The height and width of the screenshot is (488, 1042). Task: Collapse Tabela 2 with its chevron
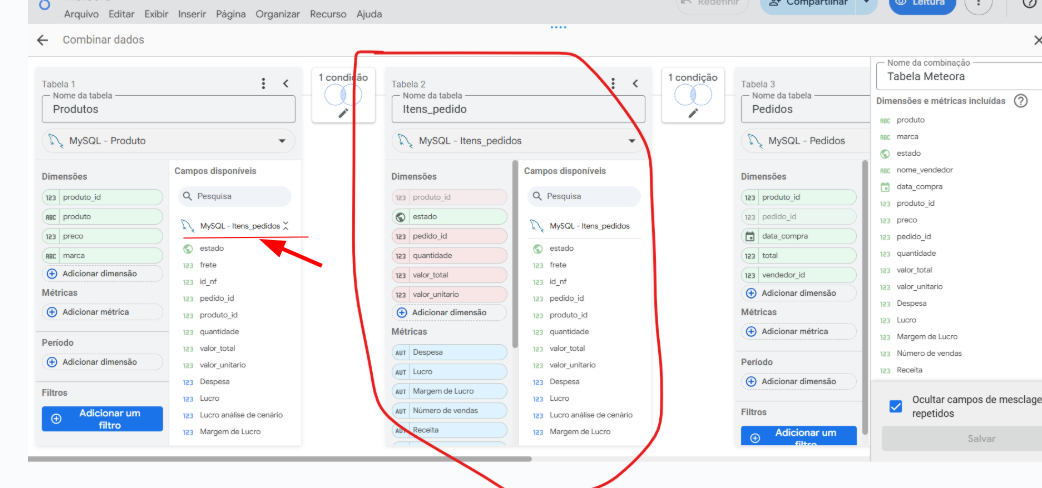coord(635,84)
